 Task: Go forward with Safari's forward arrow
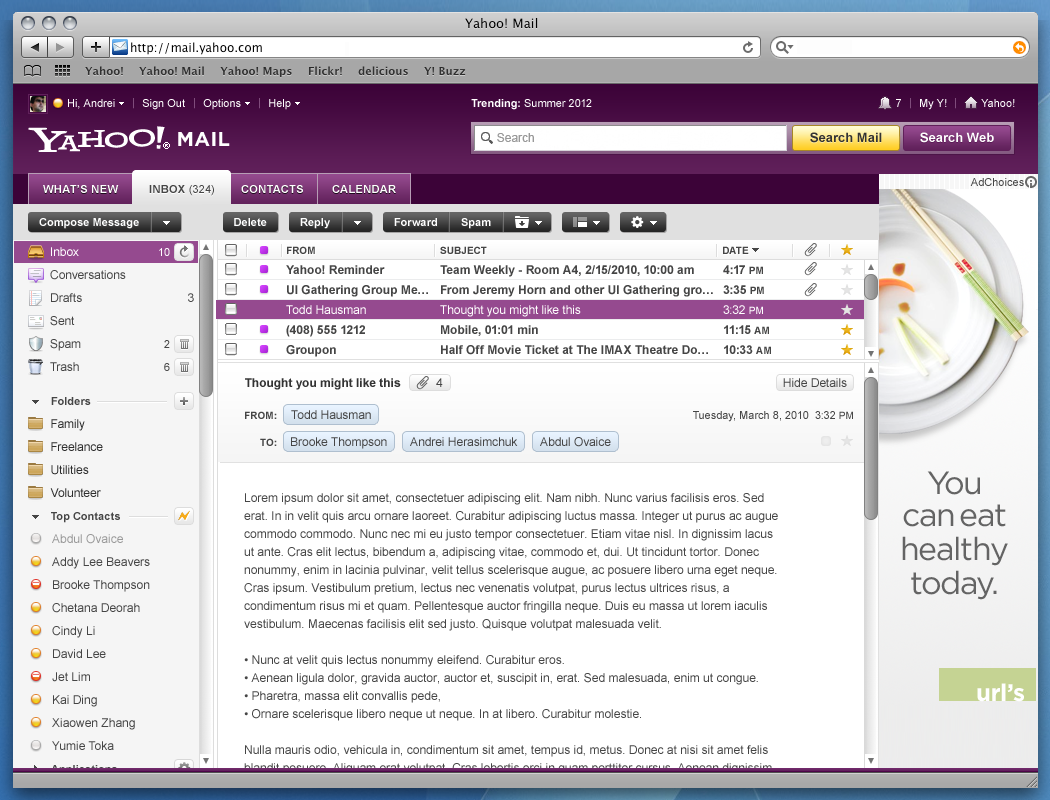pos(60,47)
